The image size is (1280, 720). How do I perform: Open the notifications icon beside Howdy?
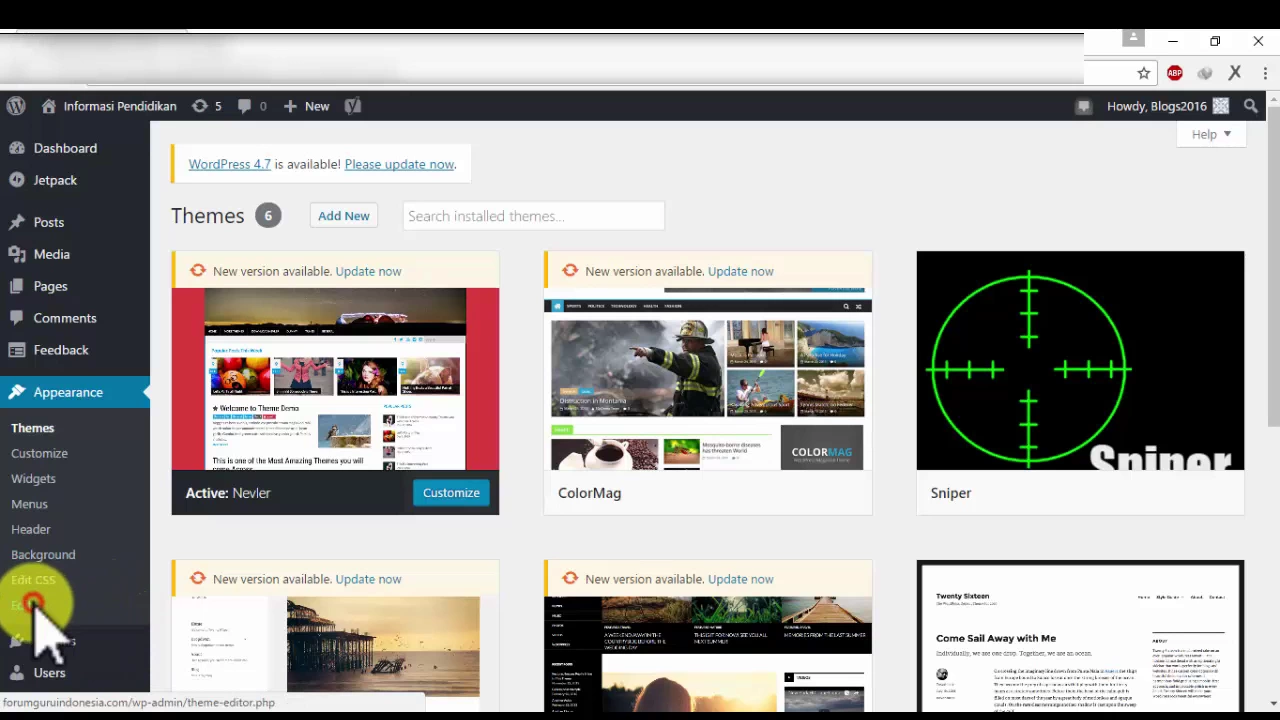point(1083,106)
